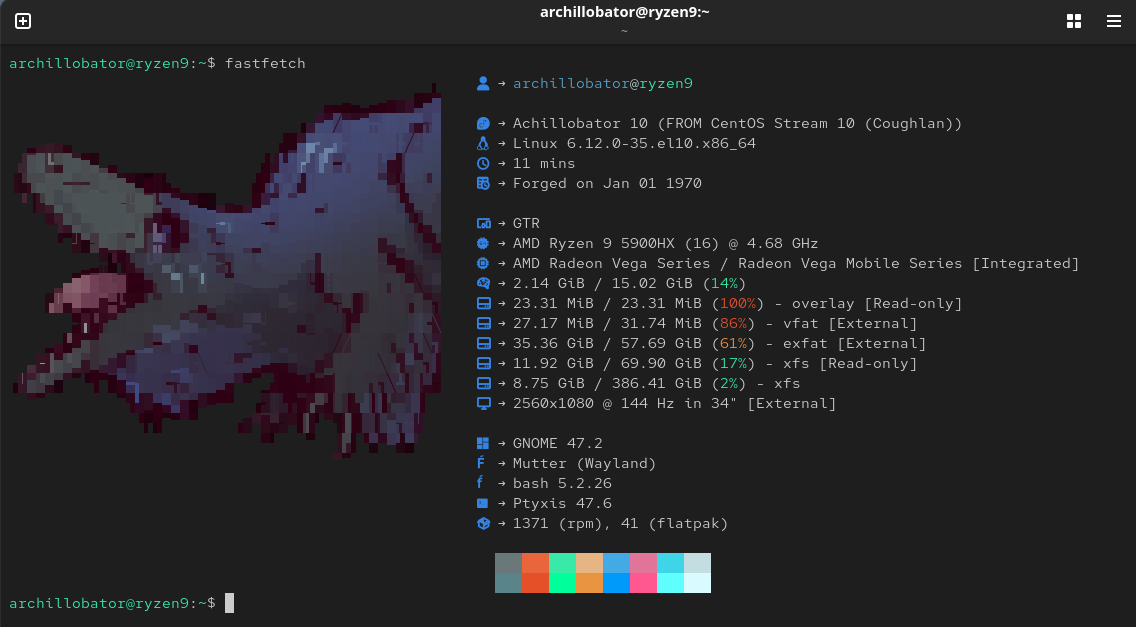The height and width of the screenshot is (627, 1136).
Task: Click the text 41 (flatpak)
Action: (x=674, y=523)
